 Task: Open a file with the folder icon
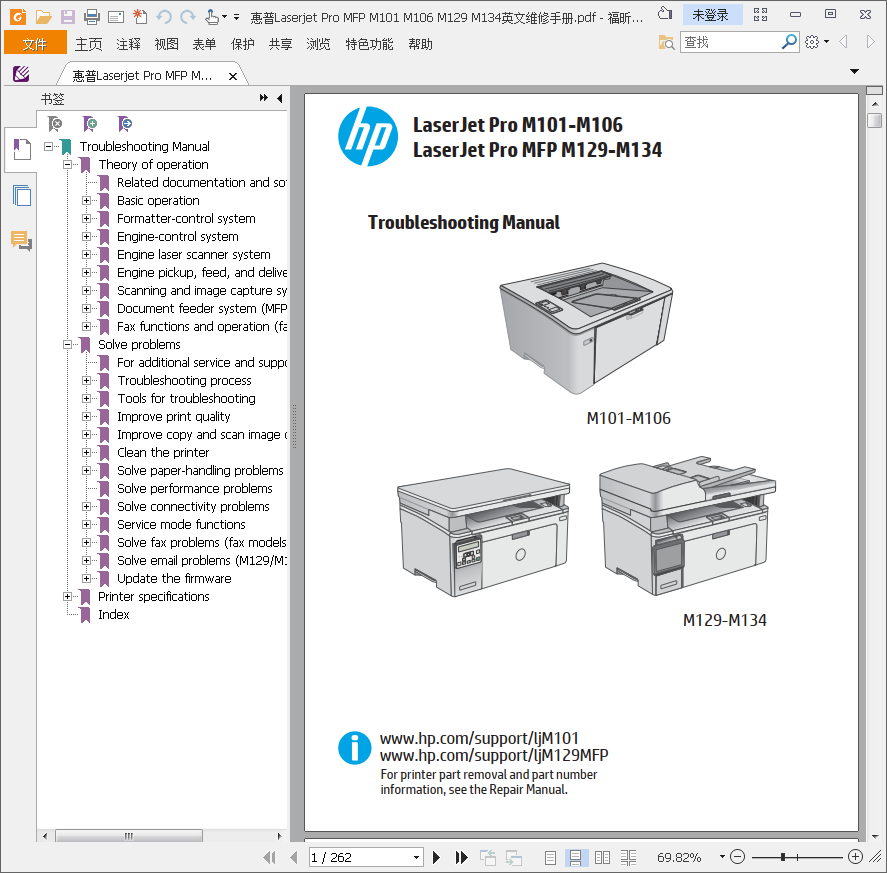pyautogui.click(x=43, y=17)
